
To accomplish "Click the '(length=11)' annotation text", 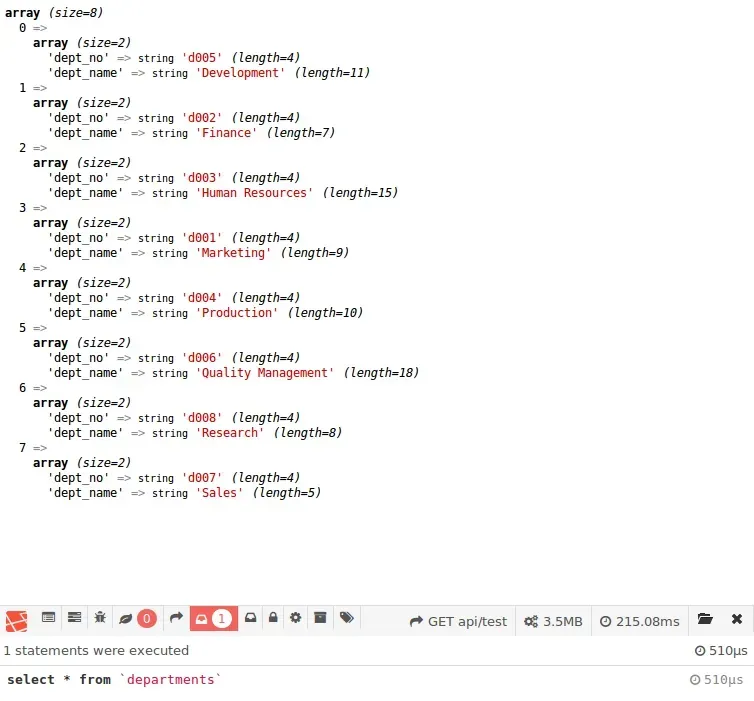I will pos(332,73).
